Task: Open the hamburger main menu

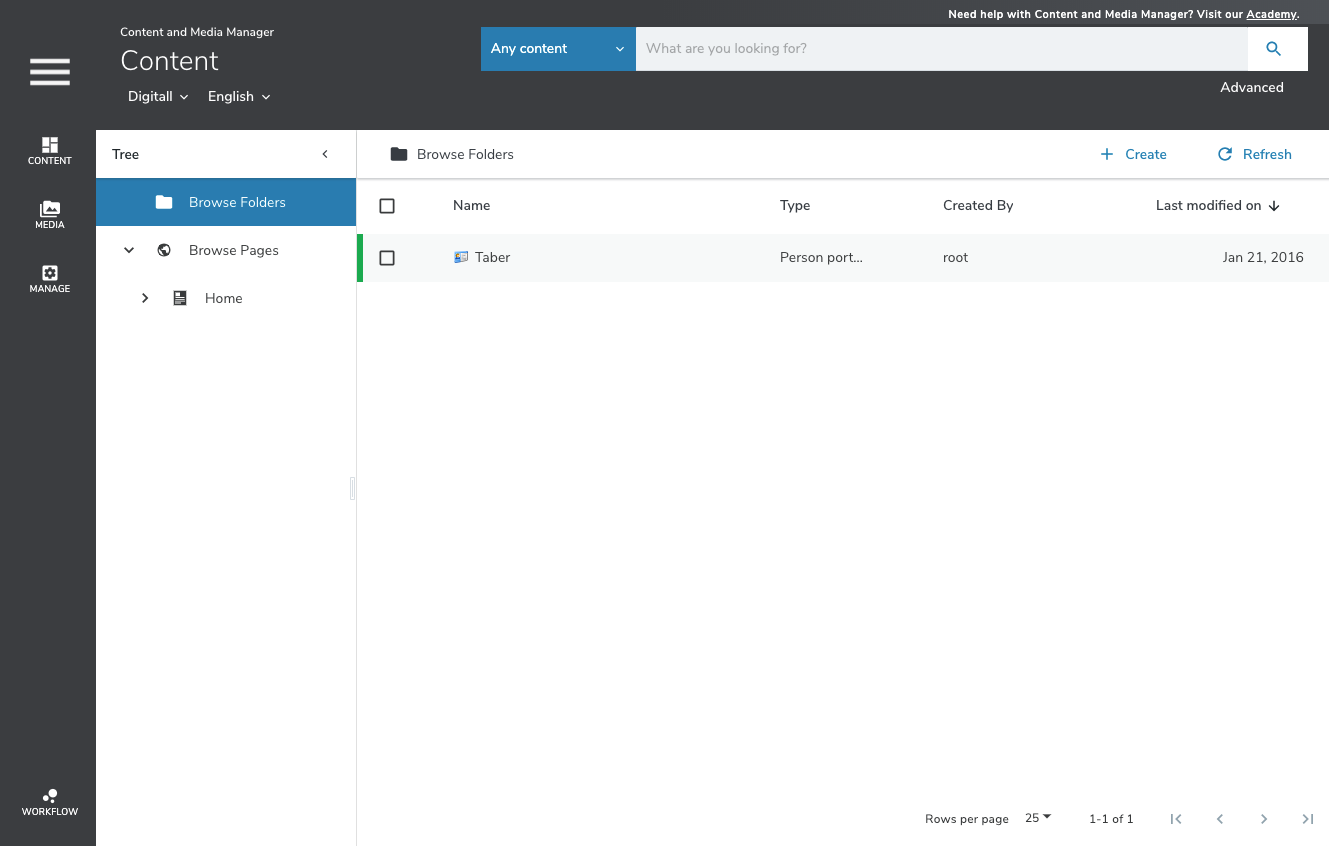Action: (x=49, y=72)
